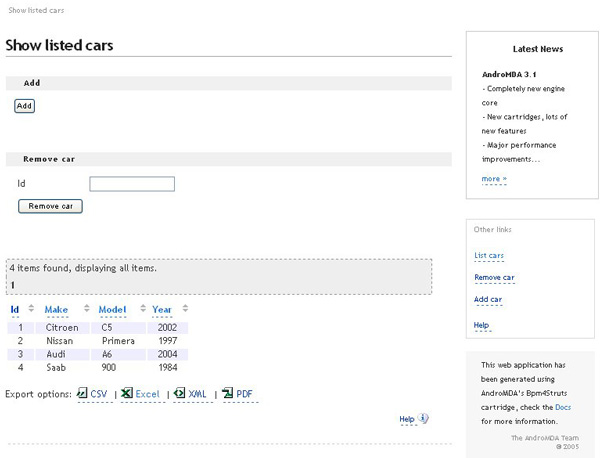Open Add car in Other links

click(488, 299)
